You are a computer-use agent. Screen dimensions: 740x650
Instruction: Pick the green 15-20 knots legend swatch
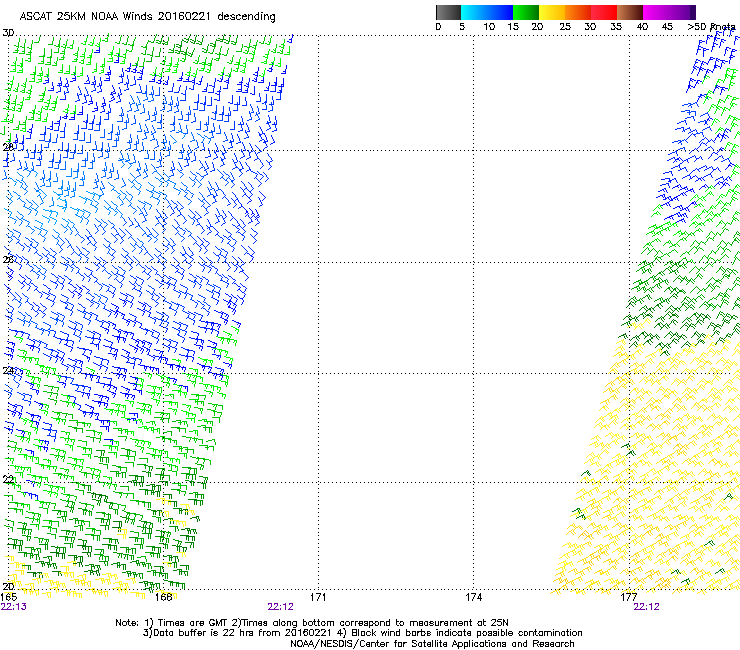526,12
